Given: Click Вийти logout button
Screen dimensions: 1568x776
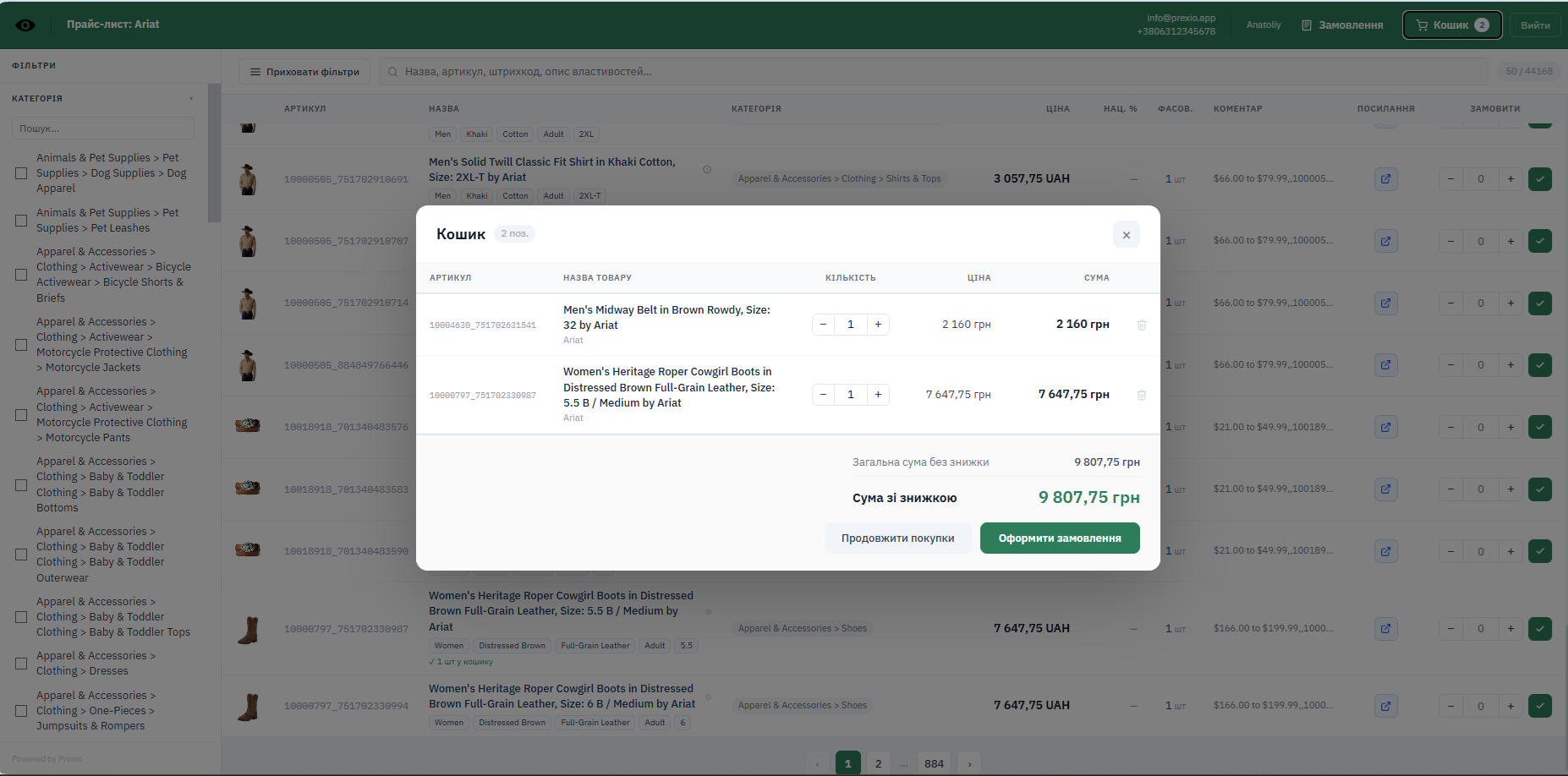Looking at the screenshot, I should click(1535, 25).
